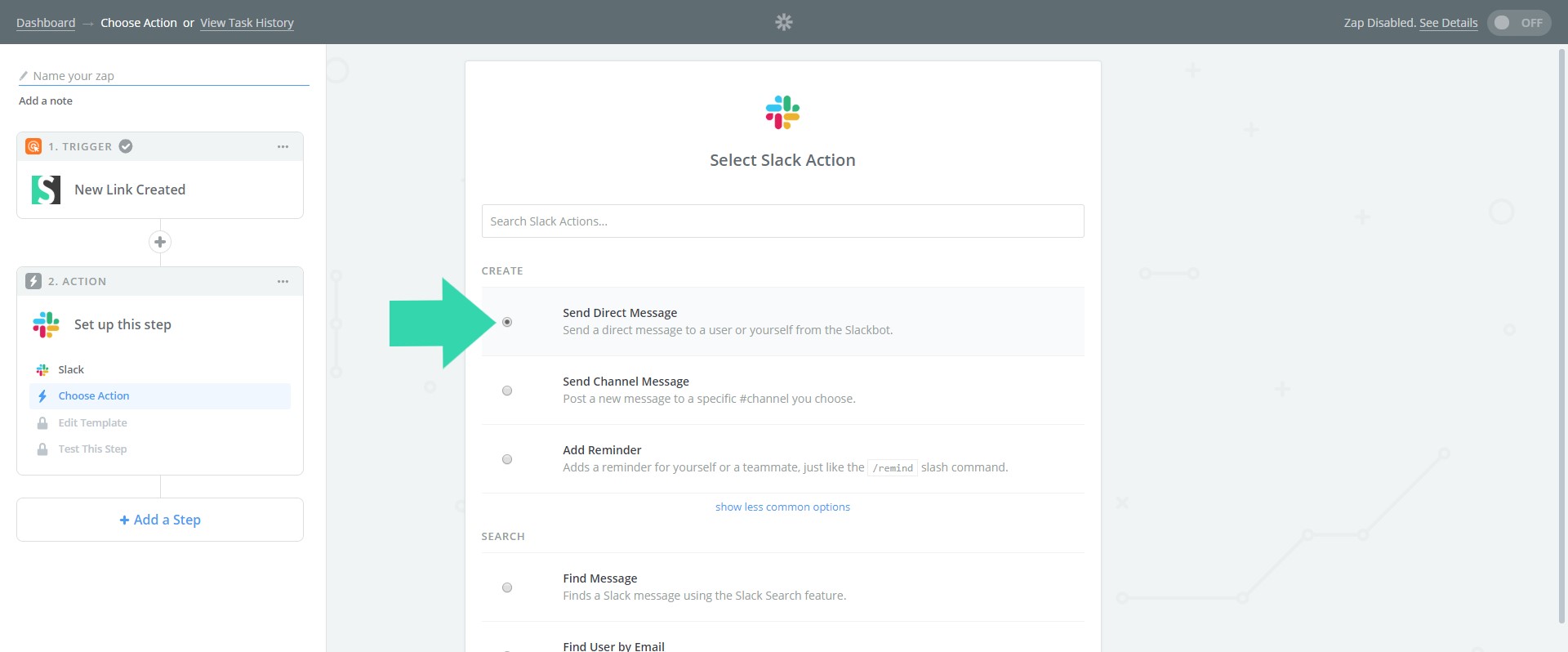
Task: Click the Slack icon beside Set up this step
Action: point(46,324)
